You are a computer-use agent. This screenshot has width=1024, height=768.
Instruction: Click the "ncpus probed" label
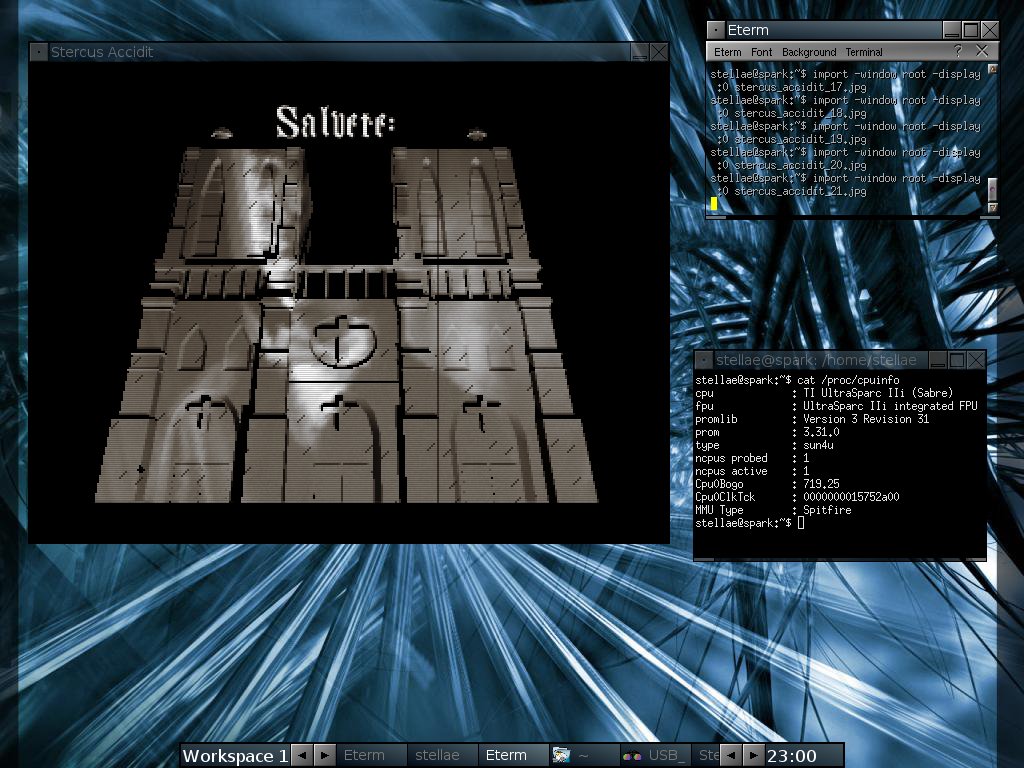[731, 458]
